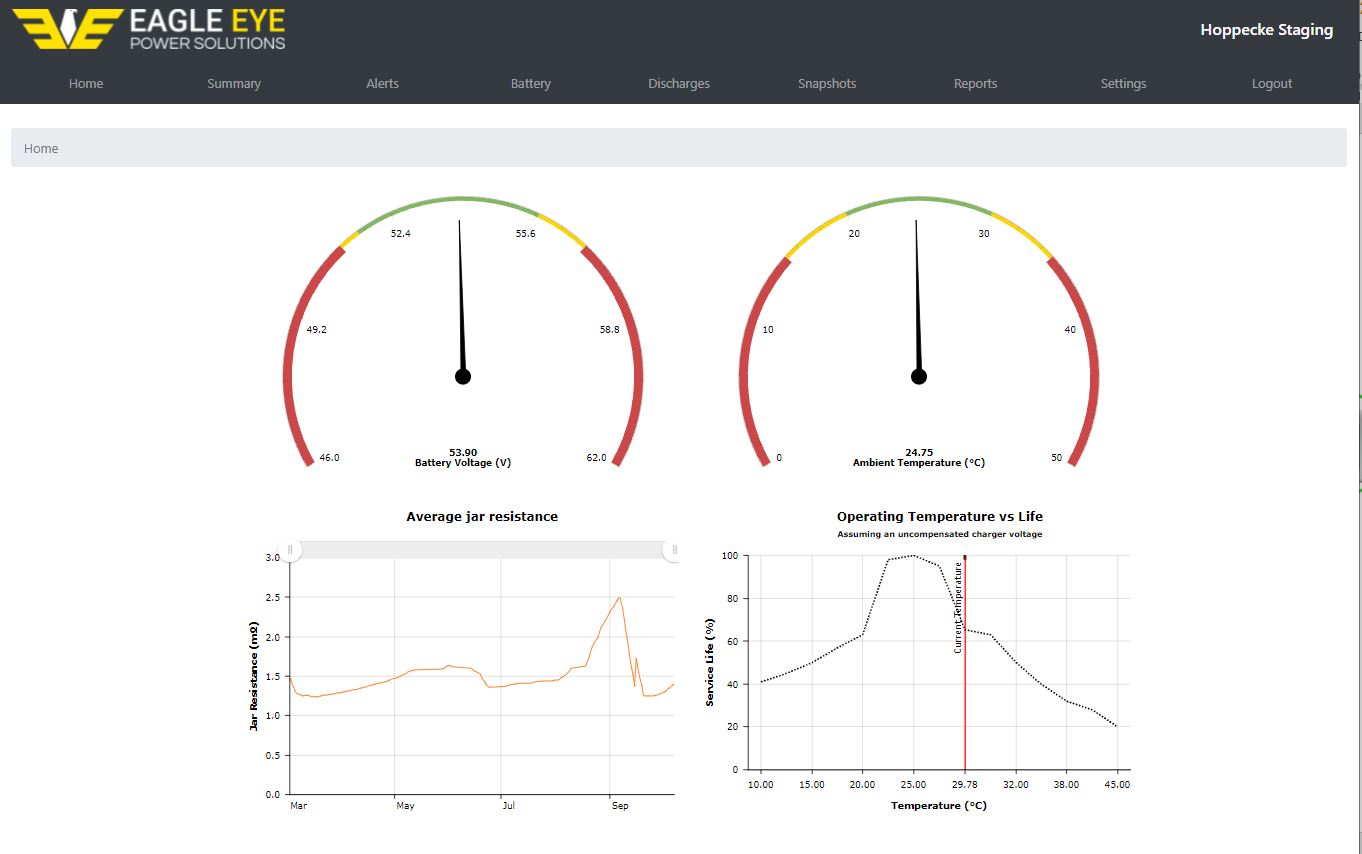Click the Home breadcrumb
Viewport: 1362px width, 854px height.
(41, 148)
